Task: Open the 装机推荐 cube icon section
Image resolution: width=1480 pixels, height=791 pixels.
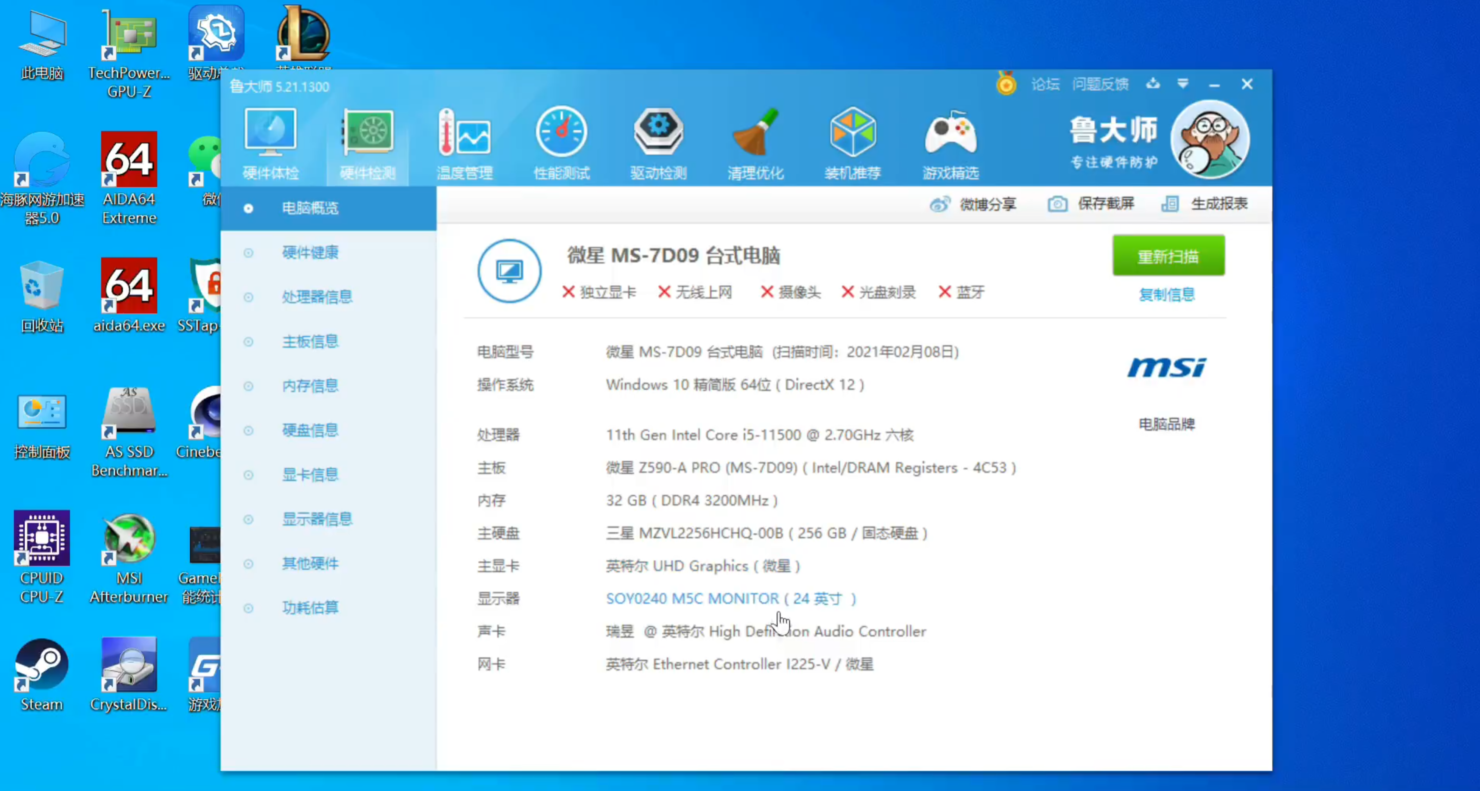Action: [x=852, y=145]
